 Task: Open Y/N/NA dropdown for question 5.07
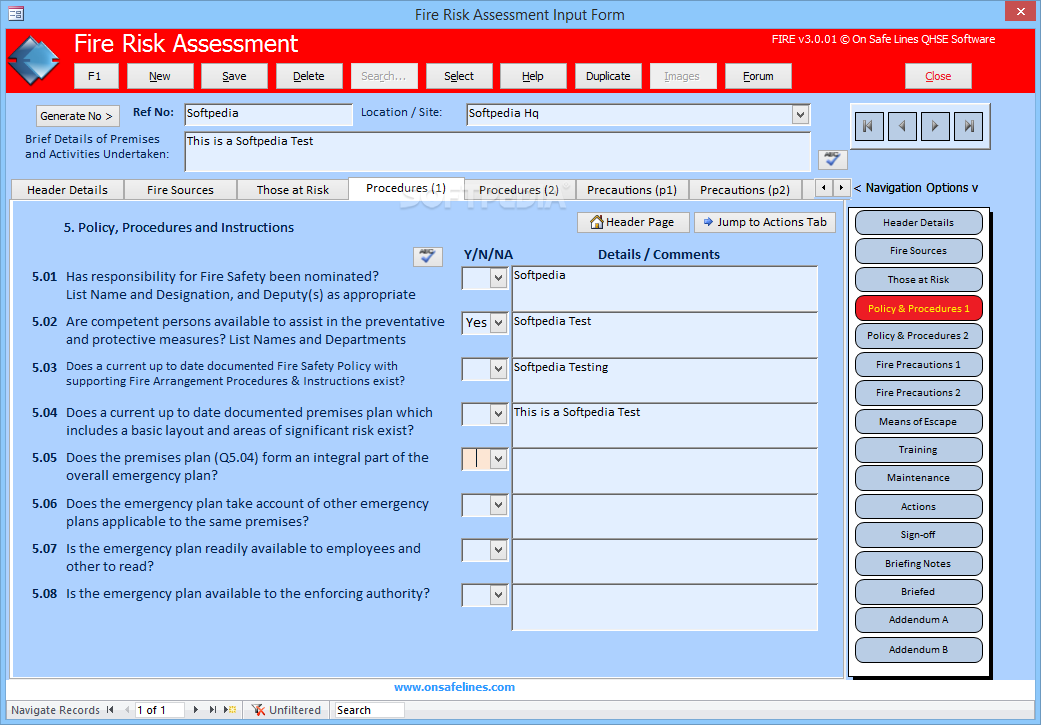pos(499,550)
